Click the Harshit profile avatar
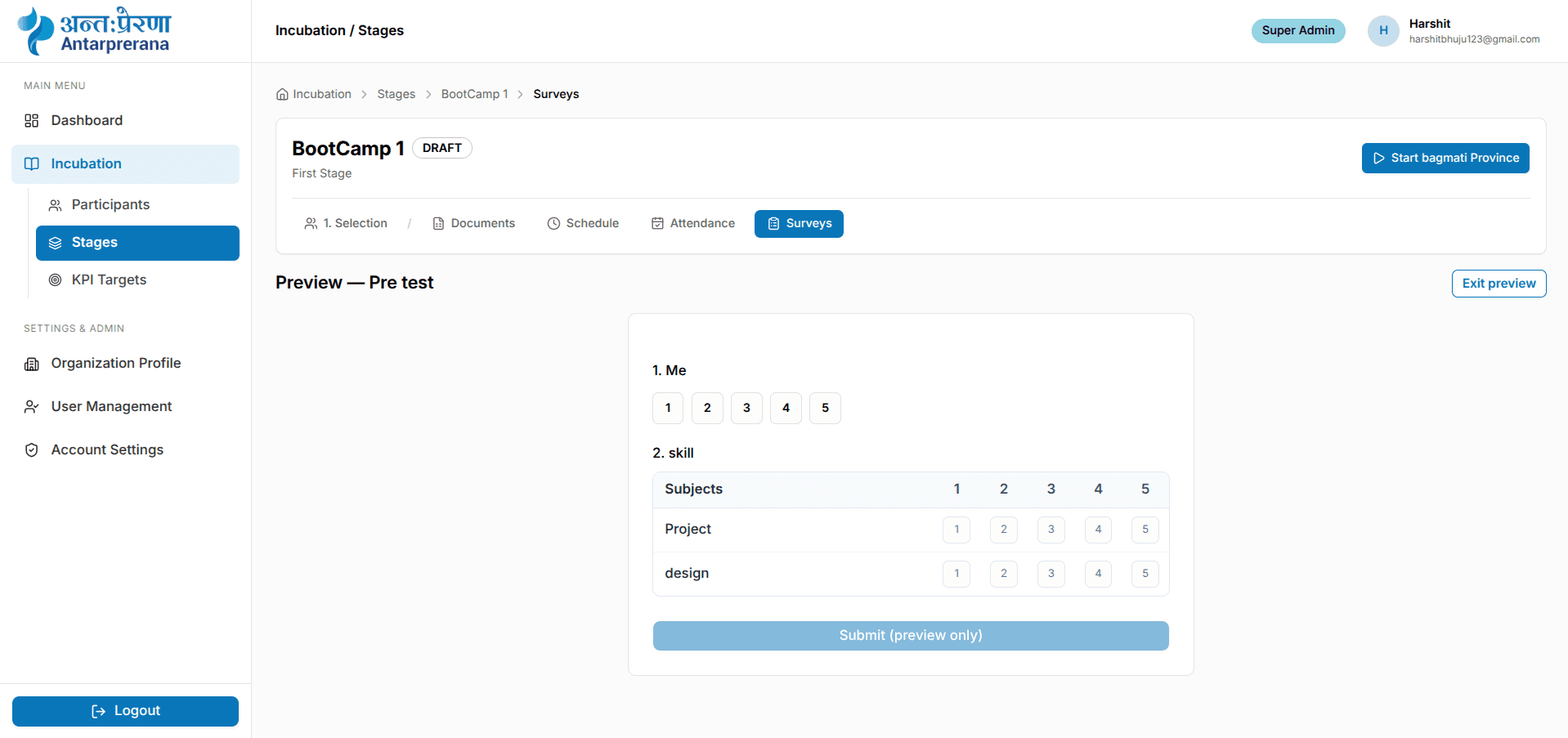Image resolution: width=1568 pixels, height=738 pixels. coord(1383,31)
